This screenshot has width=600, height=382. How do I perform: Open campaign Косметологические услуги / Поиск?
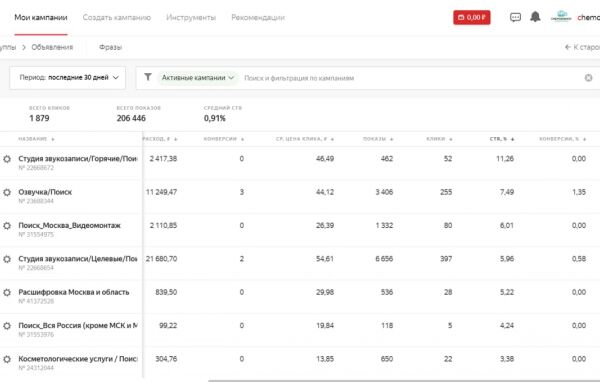78,359
